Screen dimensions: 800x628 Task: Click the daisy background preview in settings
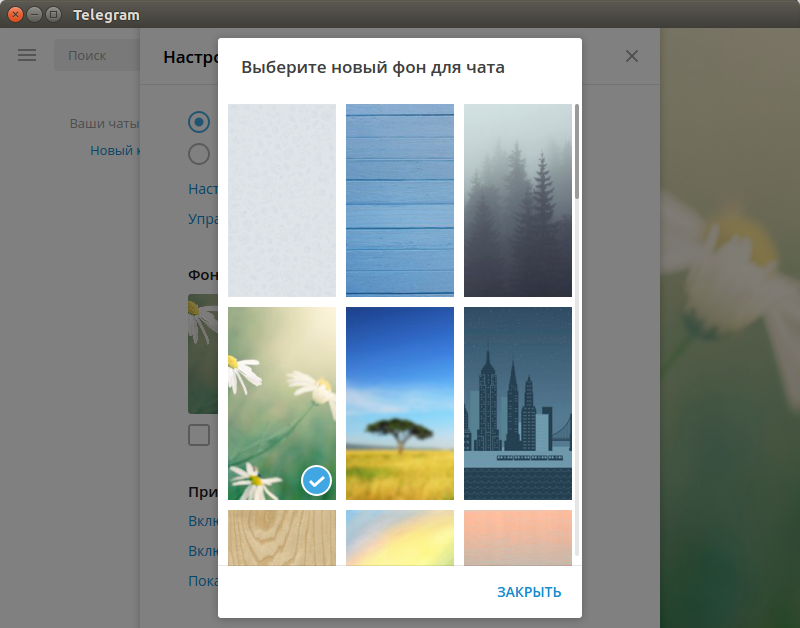click(x=203, y=354)
